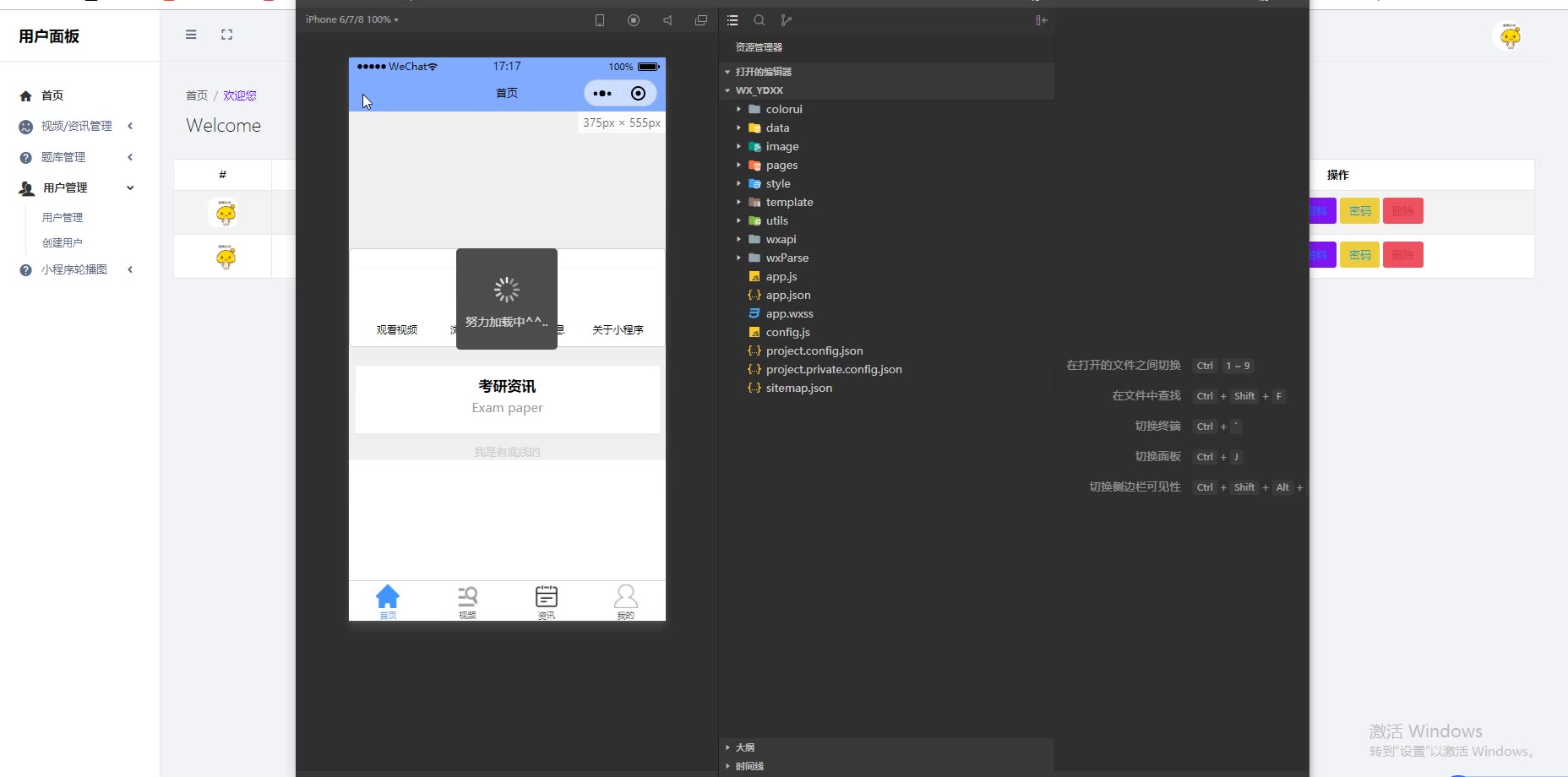
Task: Tap 观看视频 entry in mini program
Action: pos(397,330)
